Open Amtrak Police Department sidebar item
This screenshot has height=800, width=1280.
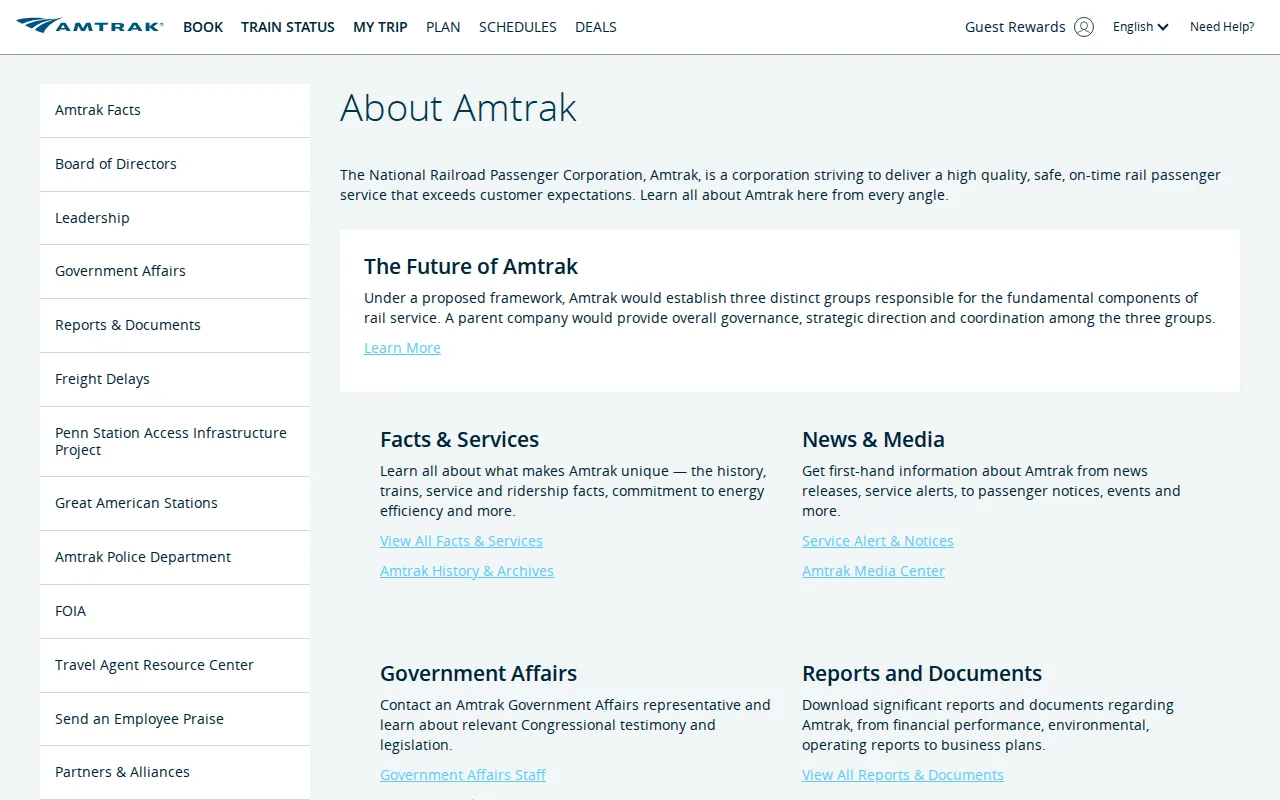tap(175, 557)
